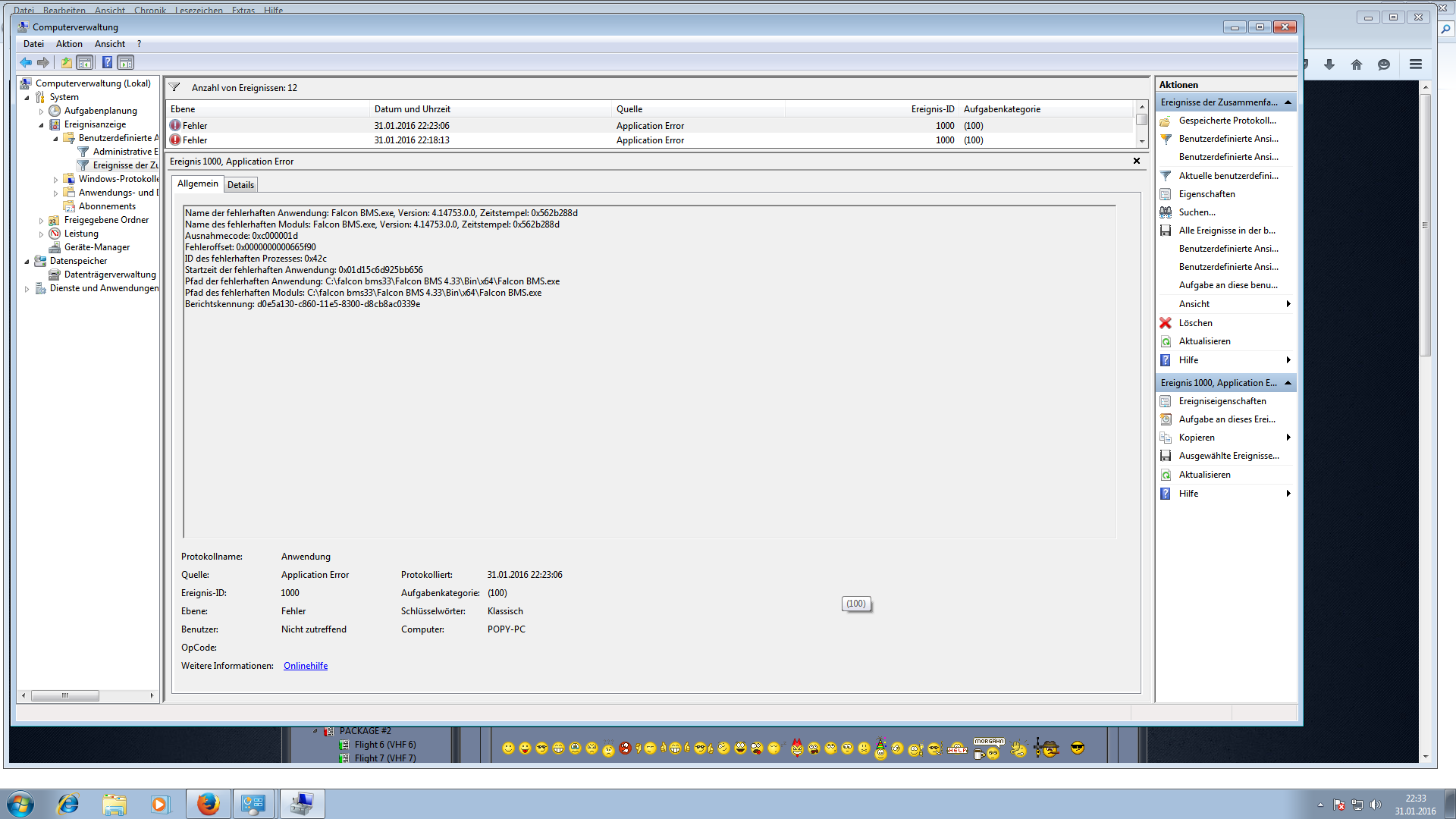Click Aufgabe an dieses Ereignis clock icon
The width and height of the screenshot is (1456, 819).
1166,419
